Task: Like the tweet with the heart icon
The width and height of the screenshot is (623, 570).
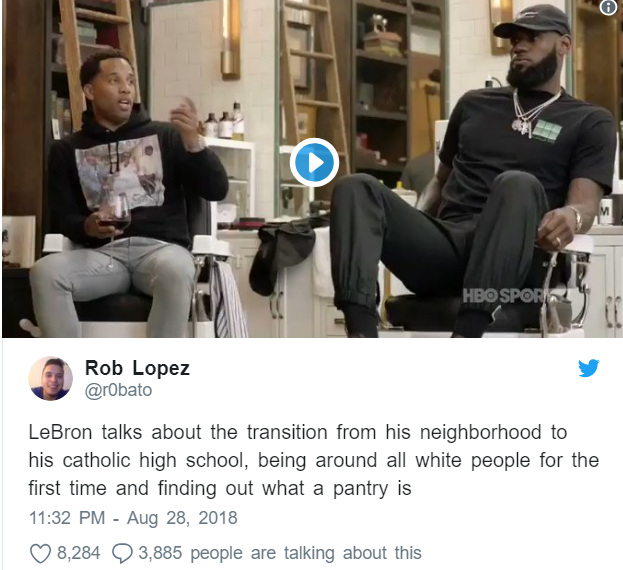Action: pos(41,553)
